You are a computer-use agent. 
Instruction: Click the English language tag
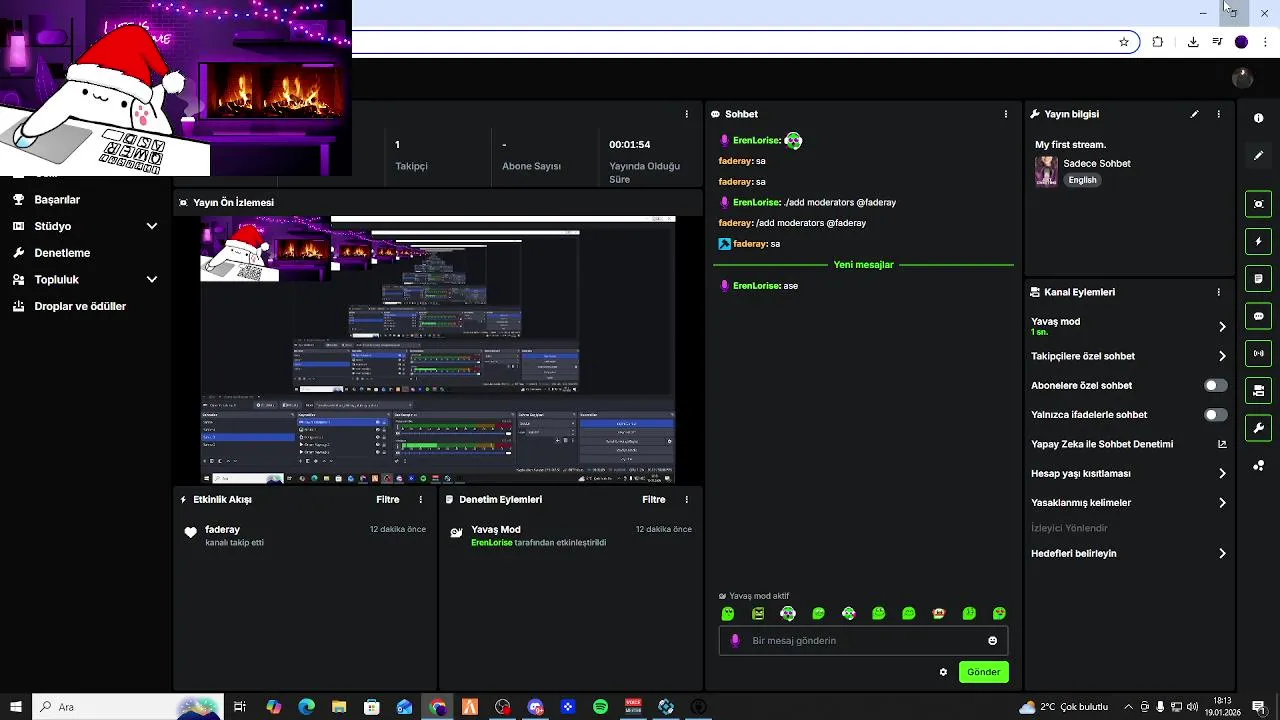coord(1082,180)
